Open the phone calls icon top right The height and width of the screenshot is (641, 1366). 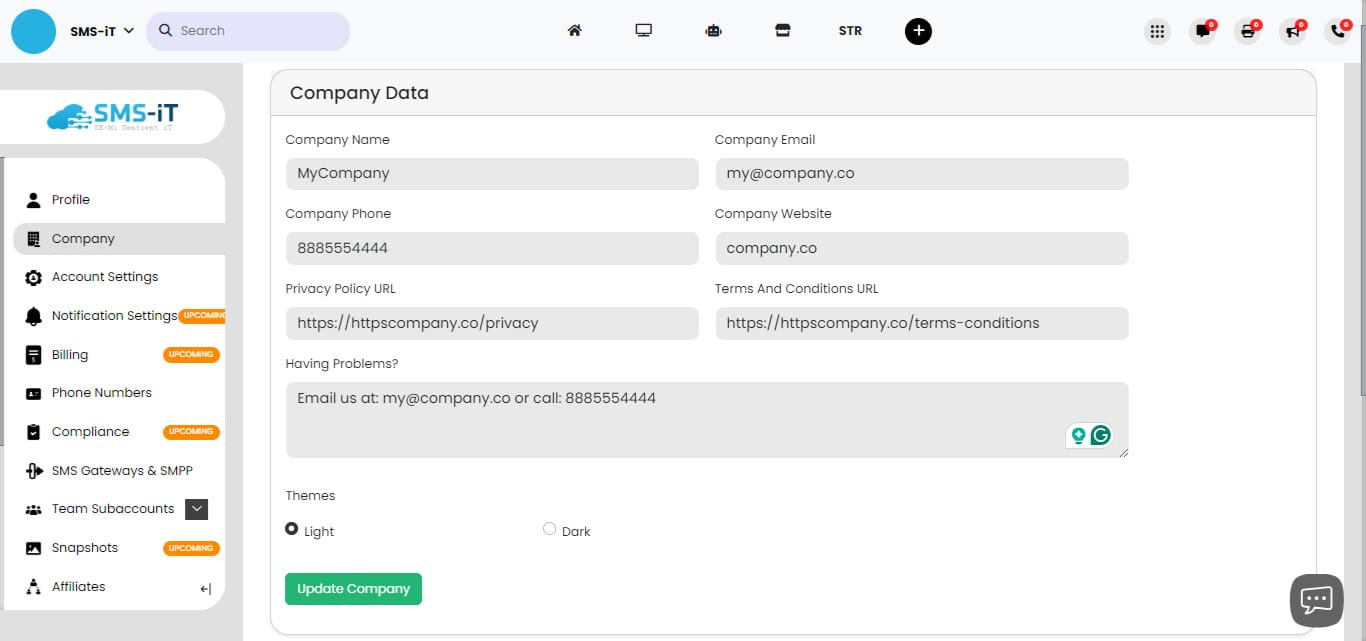[1337, 31]
